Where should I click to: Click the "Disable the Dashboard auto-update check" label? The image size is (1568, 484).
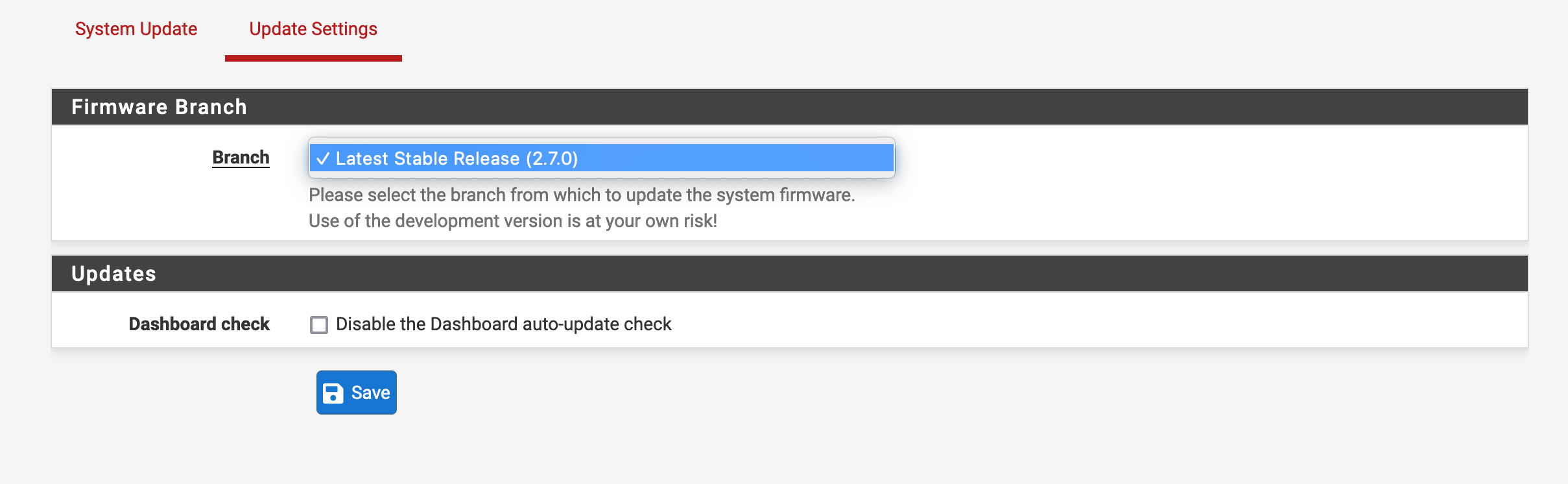point(503,324)
